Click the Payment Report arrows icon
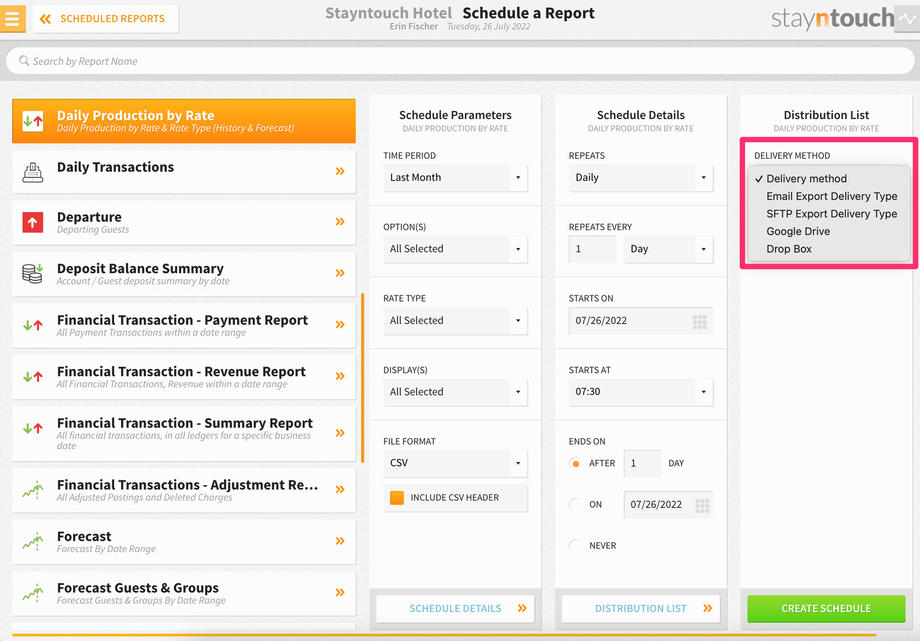The image size is (920, 641). point(33,325)
